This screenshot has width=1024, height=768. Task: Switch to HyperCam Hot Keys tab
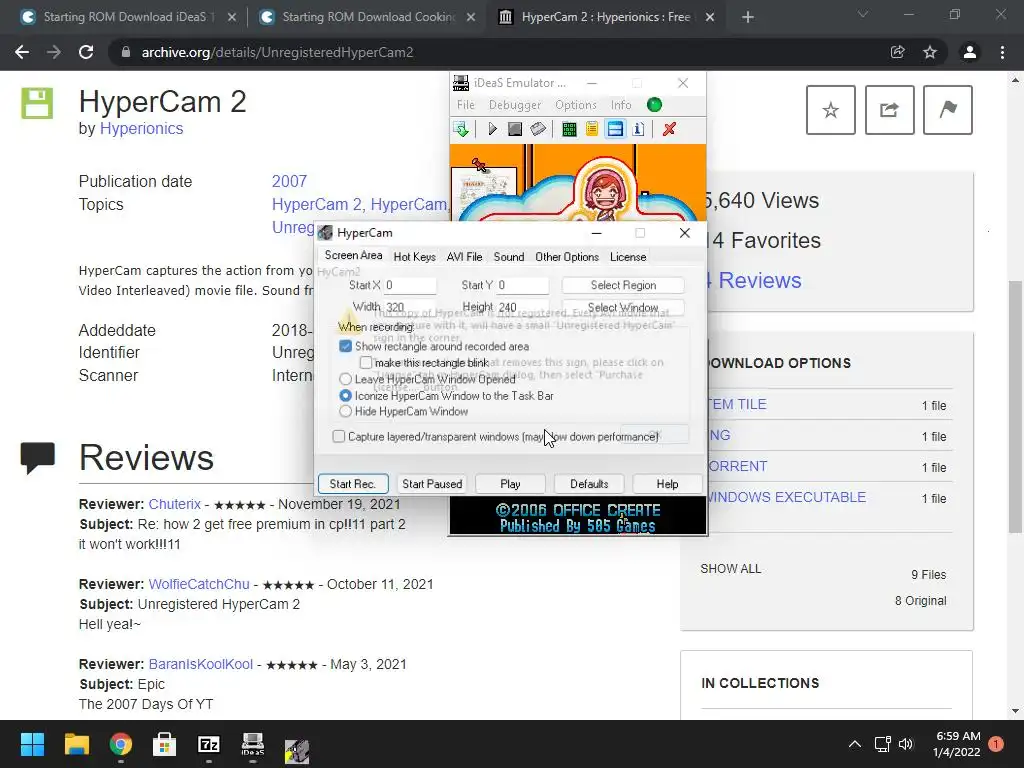415,257
